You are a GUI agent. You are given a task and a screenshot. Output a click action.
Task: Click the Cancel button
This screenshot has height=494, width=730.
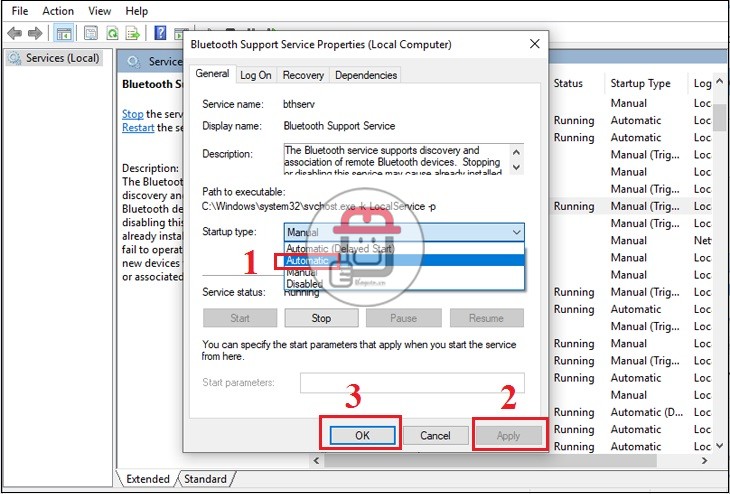pyautogui.click(x=435, y=435)
